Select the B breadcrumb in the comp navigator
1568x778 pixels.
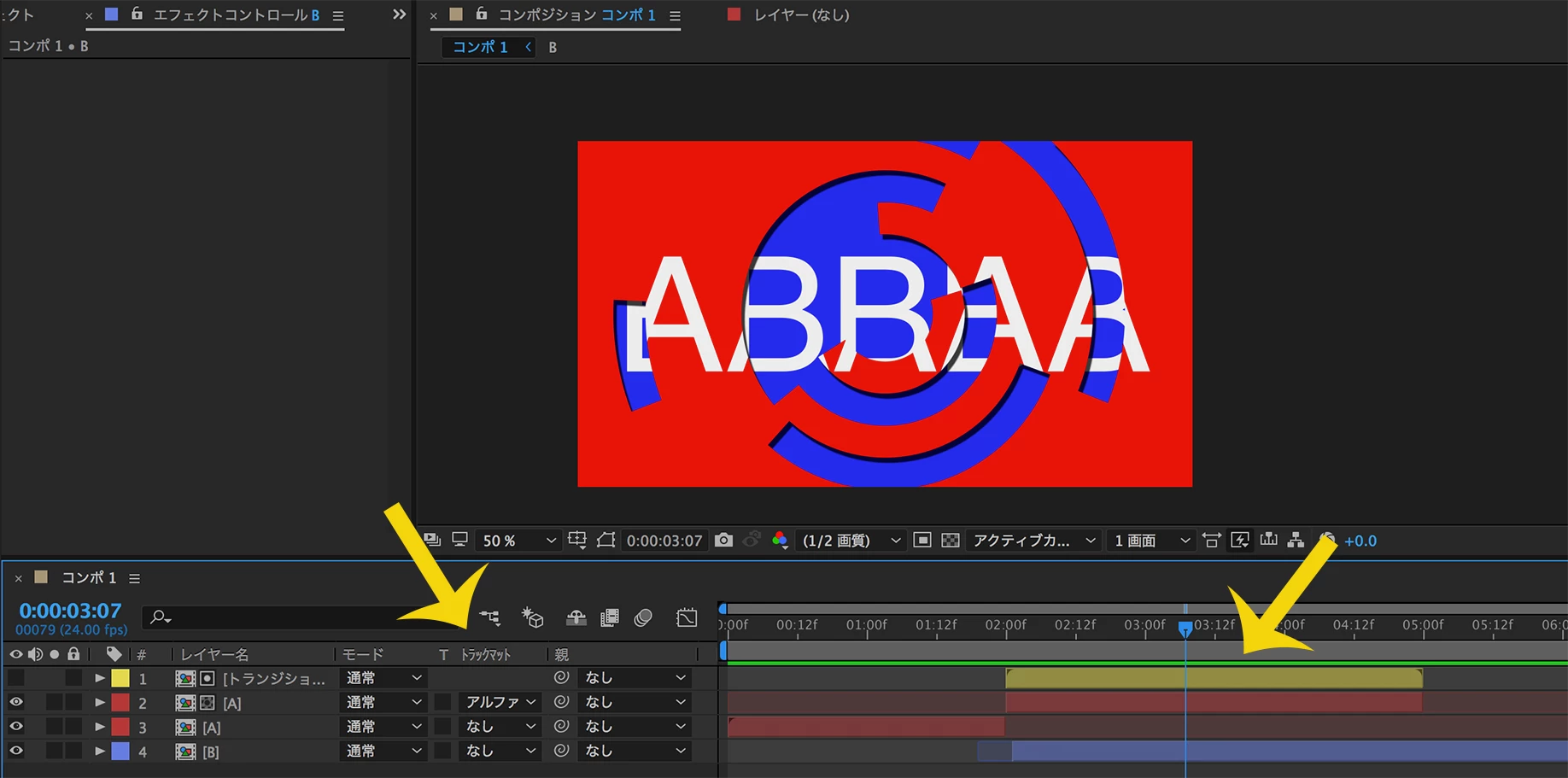553,47
